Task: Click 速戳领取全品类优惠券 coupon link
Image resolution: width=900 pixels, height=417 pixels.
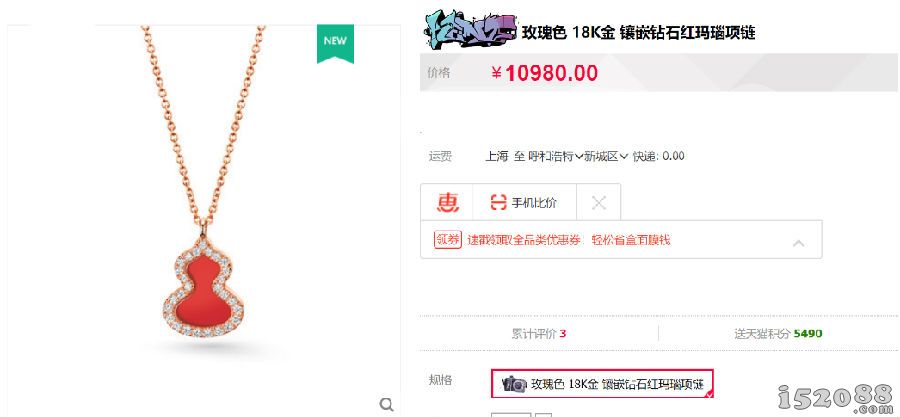Action: click(x=523, y=240)
